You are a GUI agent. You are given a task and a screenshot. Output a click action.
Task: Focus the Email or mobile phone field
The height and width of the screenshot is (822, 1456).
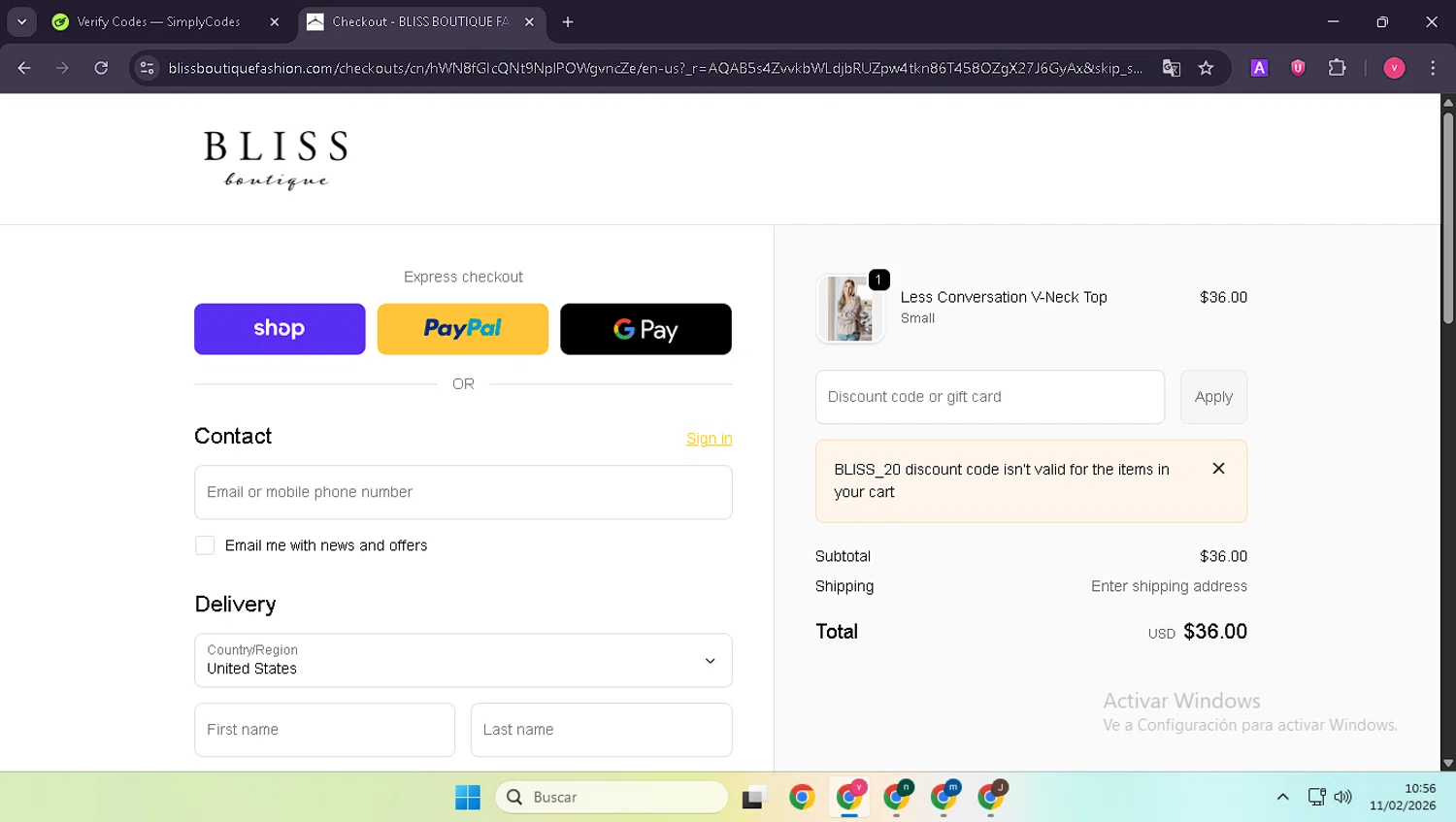coord(463,492)
